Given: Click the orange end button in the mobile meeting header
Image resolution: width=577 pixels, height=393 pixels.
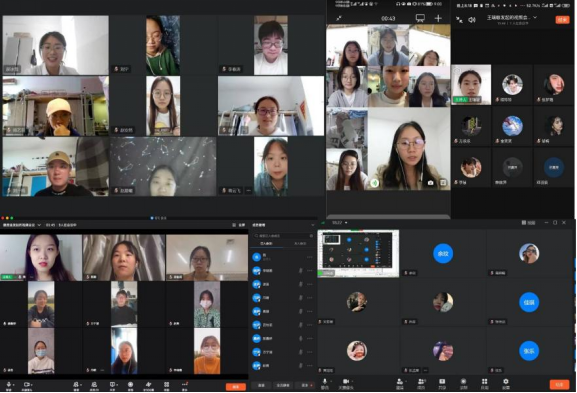Looking at the screenshot, I should (562, 20).
